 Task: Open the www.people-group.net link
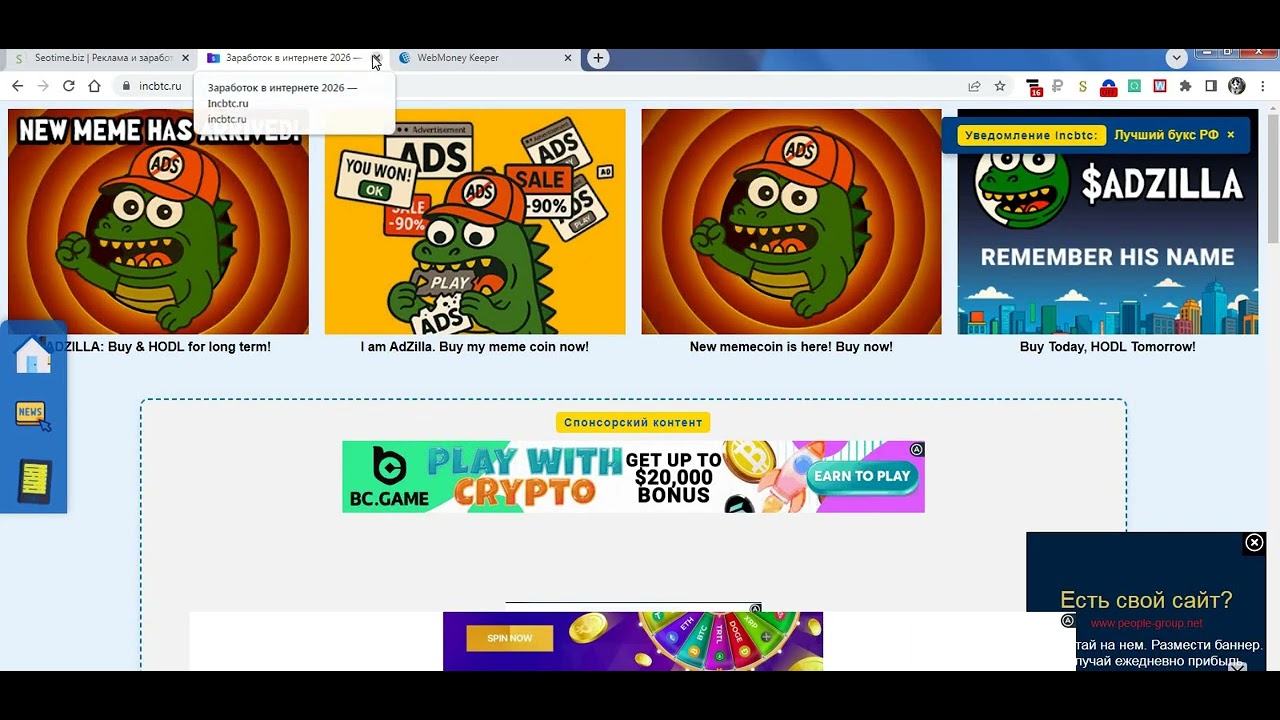coord(1146,623)
